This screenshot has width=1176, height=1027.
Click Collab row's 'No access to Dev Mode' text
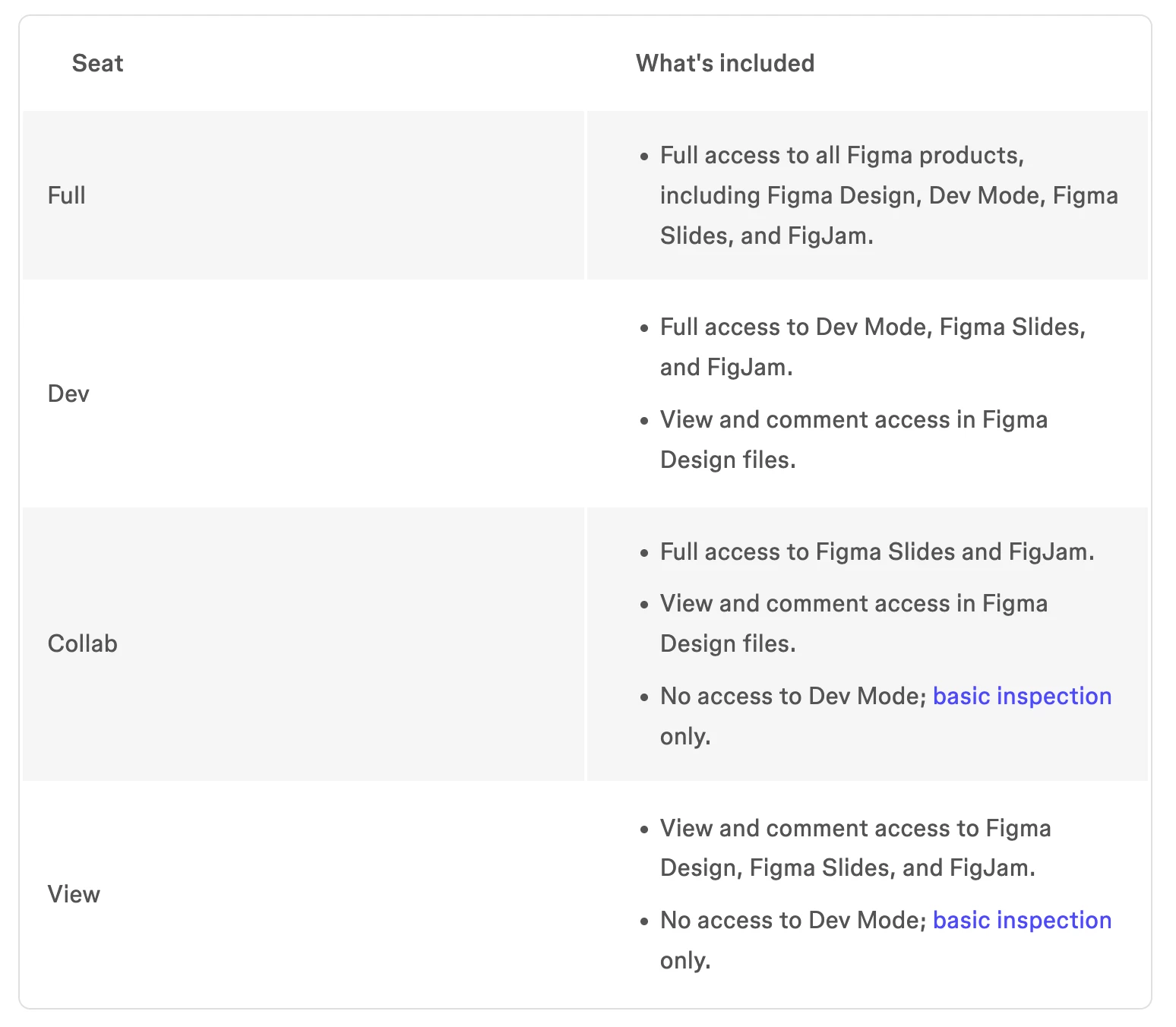click(x=792, y=696)
